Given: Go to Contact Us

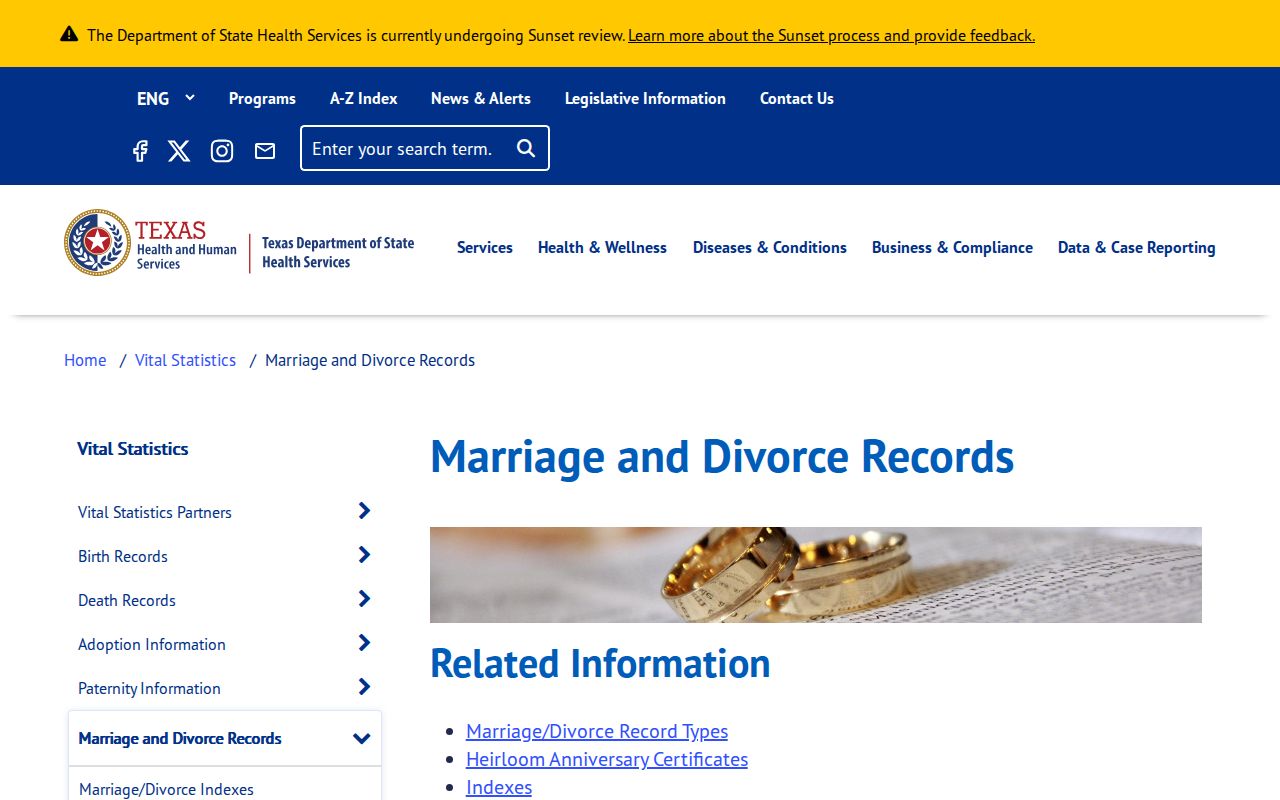Looking at the screenshot, I should 797,98.
